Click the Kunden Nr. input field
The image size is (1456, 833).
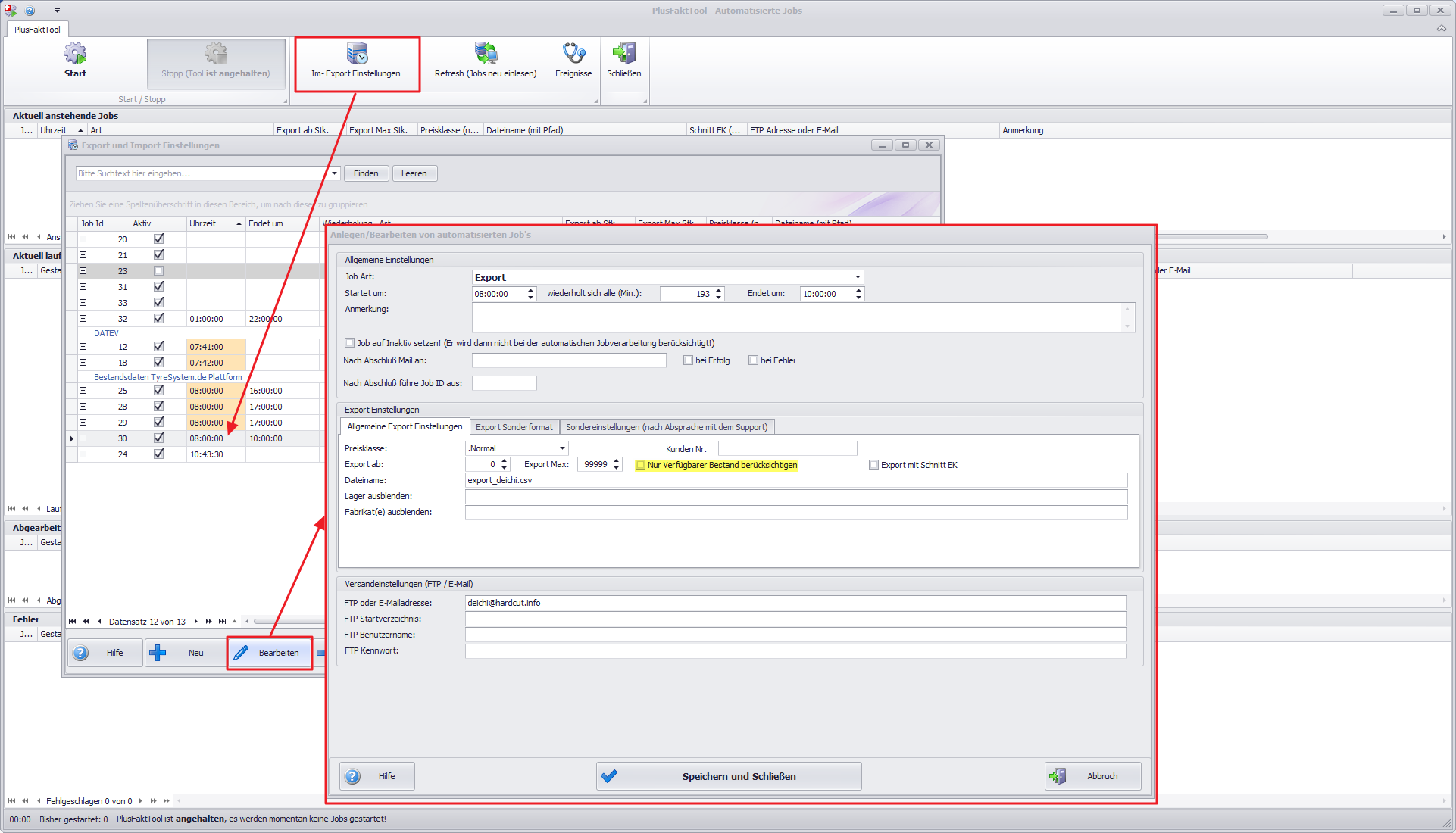click(x=787, y=448)
